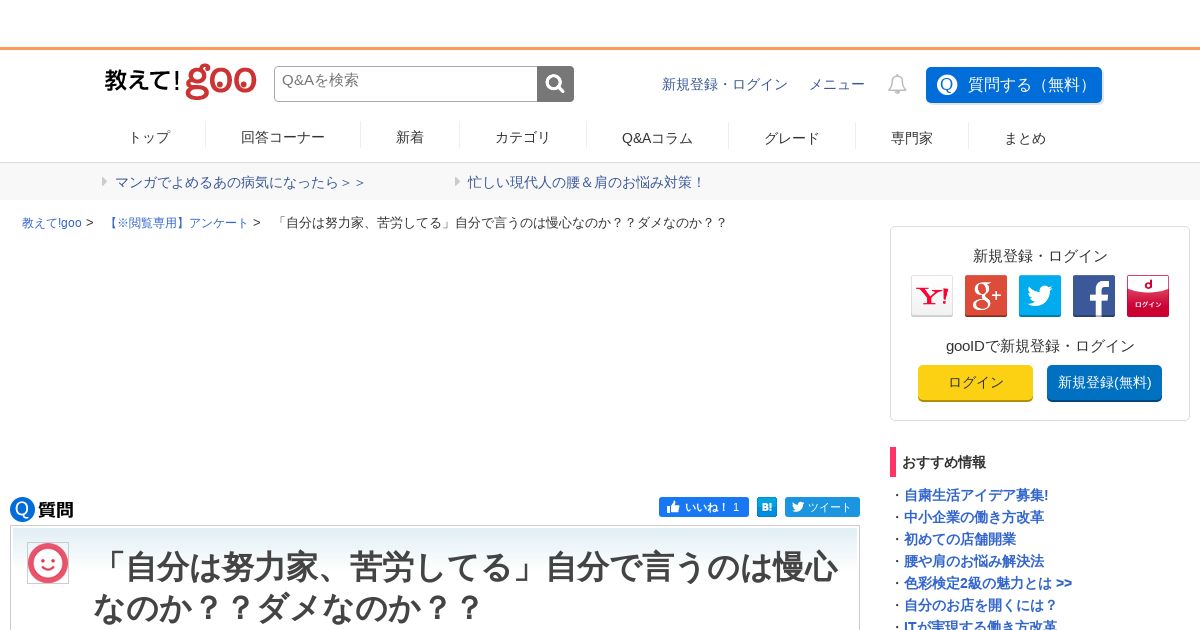Image resolution: width=1200 pixels, height=630 pixels.
Task: Focus the Q&Aを検索 search field
Action: 406,84
